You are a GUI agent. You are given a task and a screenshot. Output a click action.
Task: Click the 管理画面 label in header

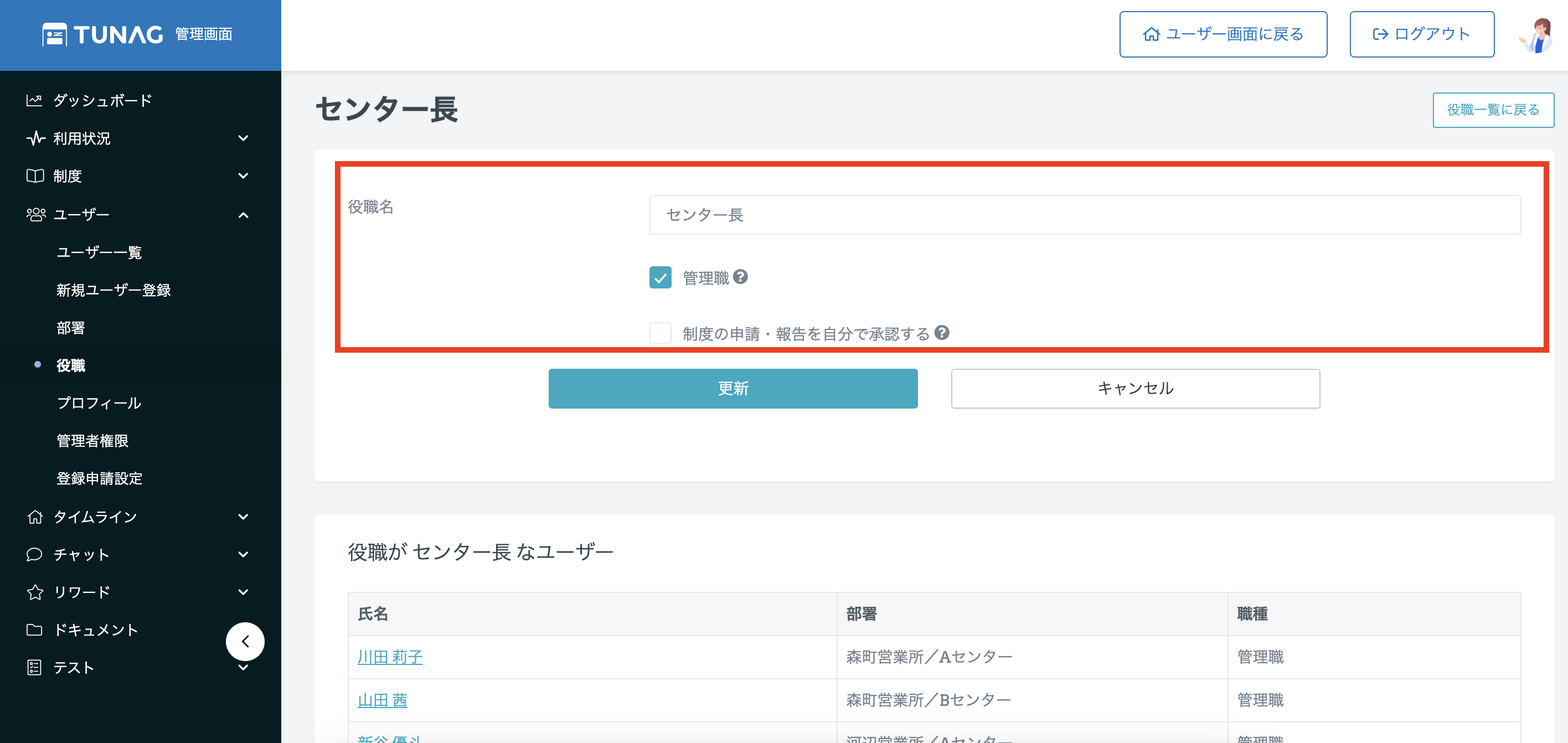click(204, 34)
